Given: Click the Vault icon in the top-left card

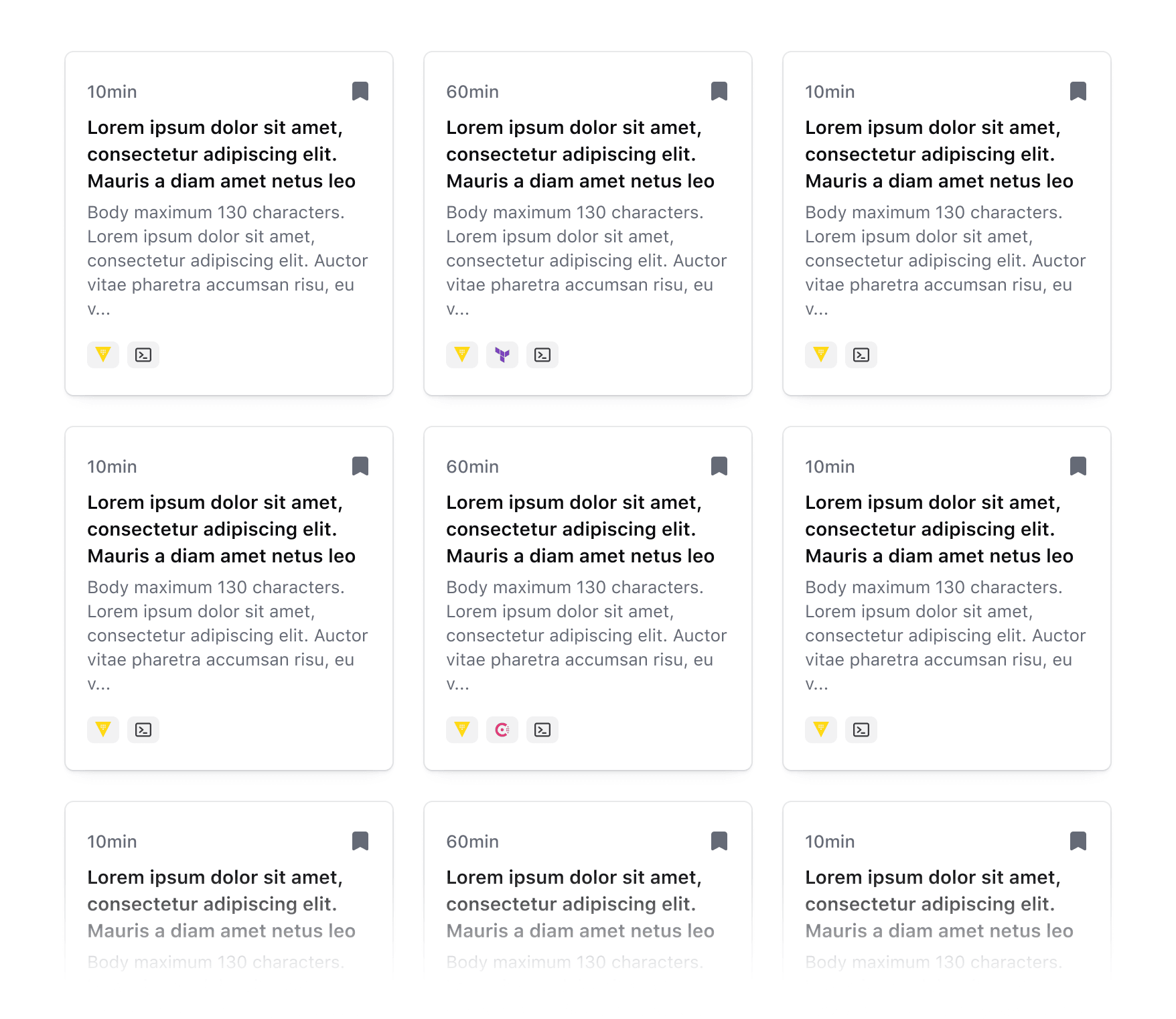Looking at the screenshot, I should click(103, 355).
